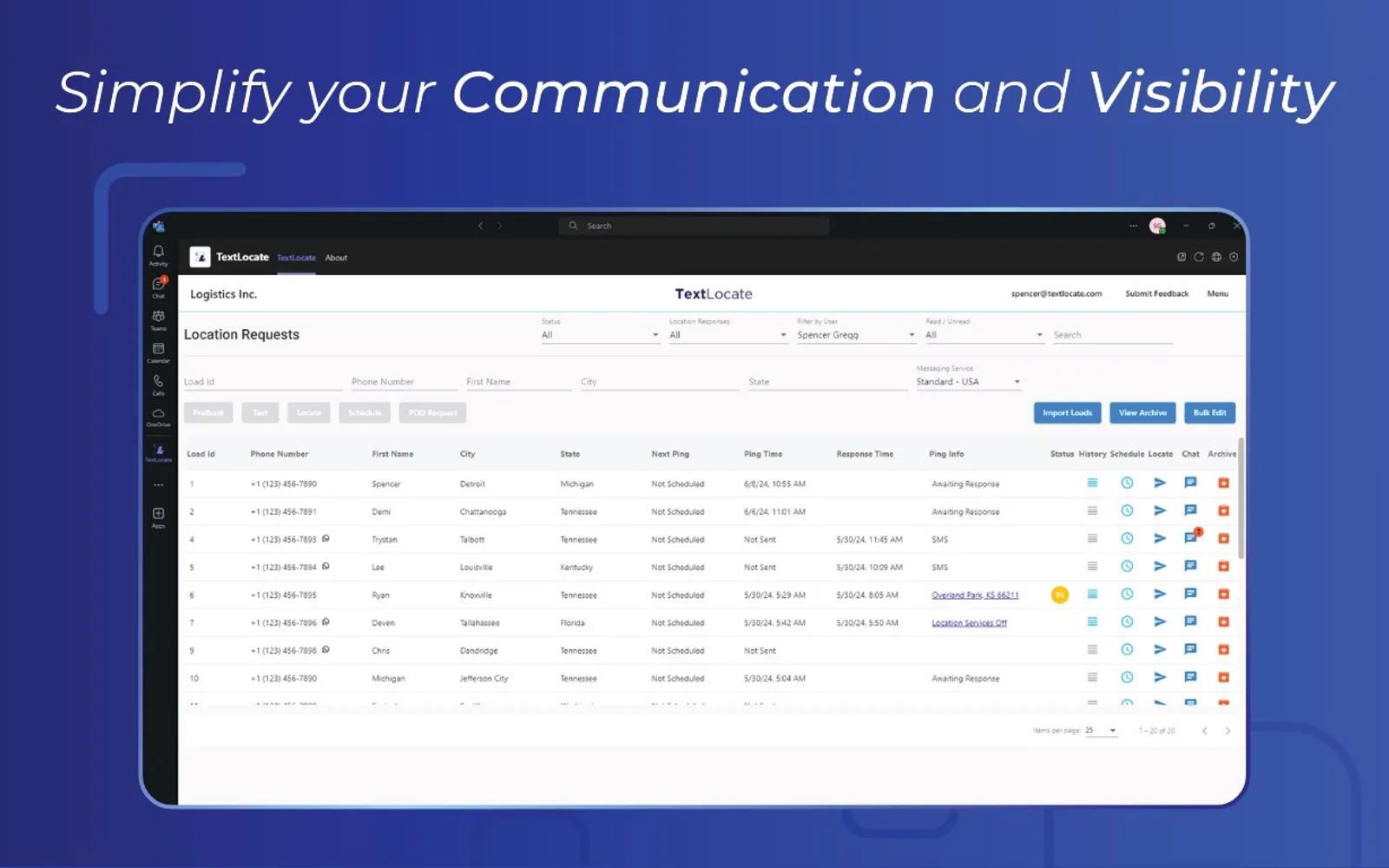The width and height of the screenshot is (1389, 868).
Task: Open the Messaging Service dropdown
Action: click(968, 382)
